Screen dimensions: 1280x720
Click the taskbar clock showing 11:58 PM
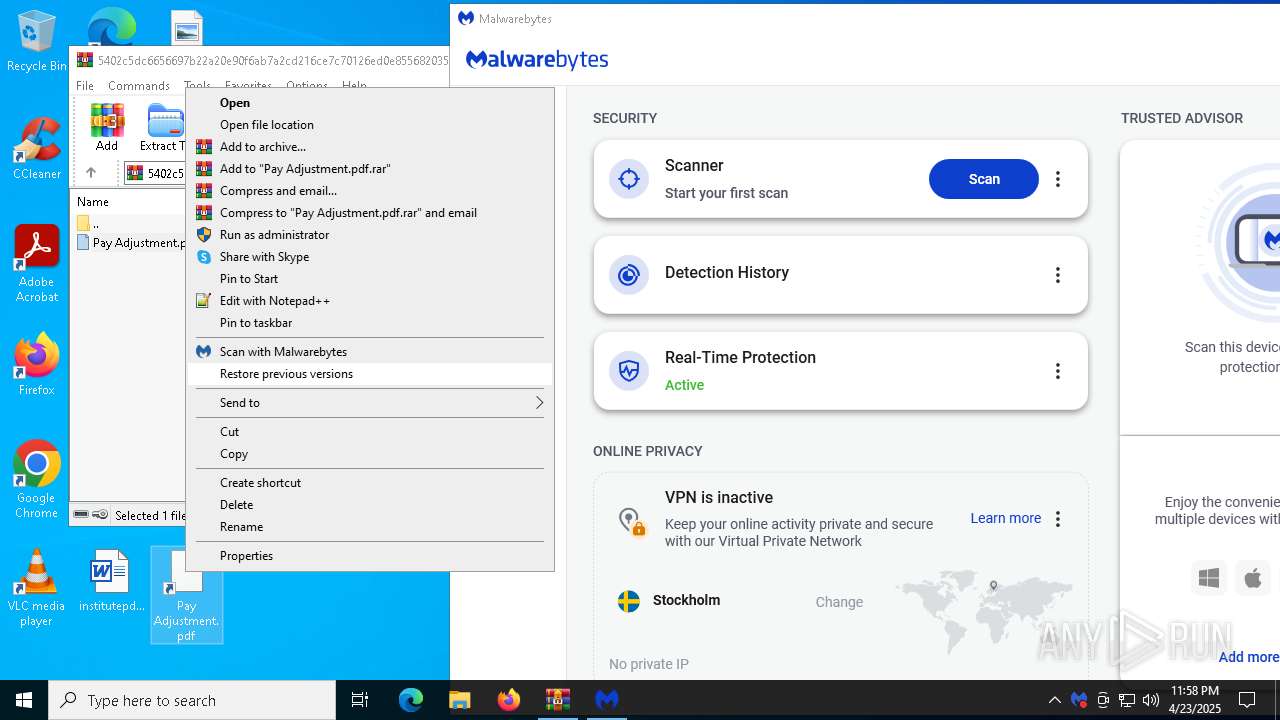(x=1195, y=700)
